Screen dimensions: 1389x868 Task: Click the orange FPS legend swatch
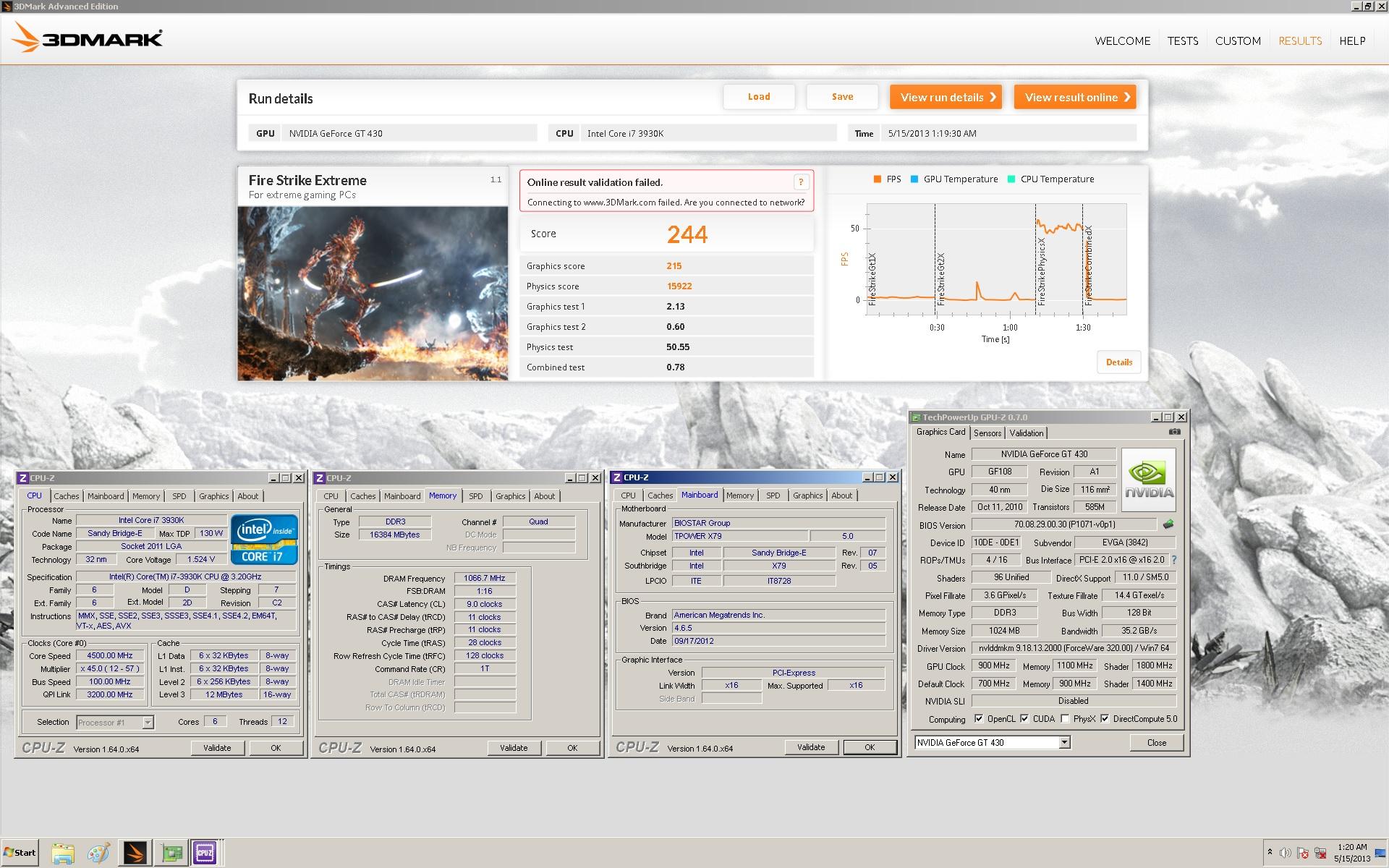click(x=877, y=179)
